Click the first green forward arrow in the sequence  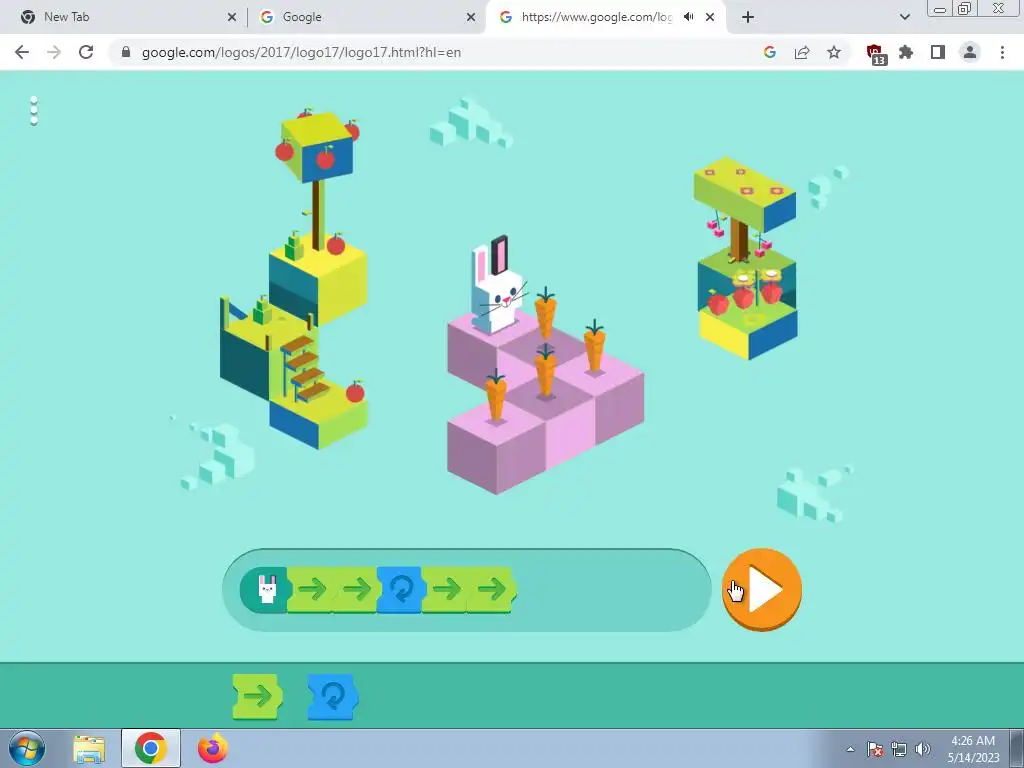[x=312, y=590]
